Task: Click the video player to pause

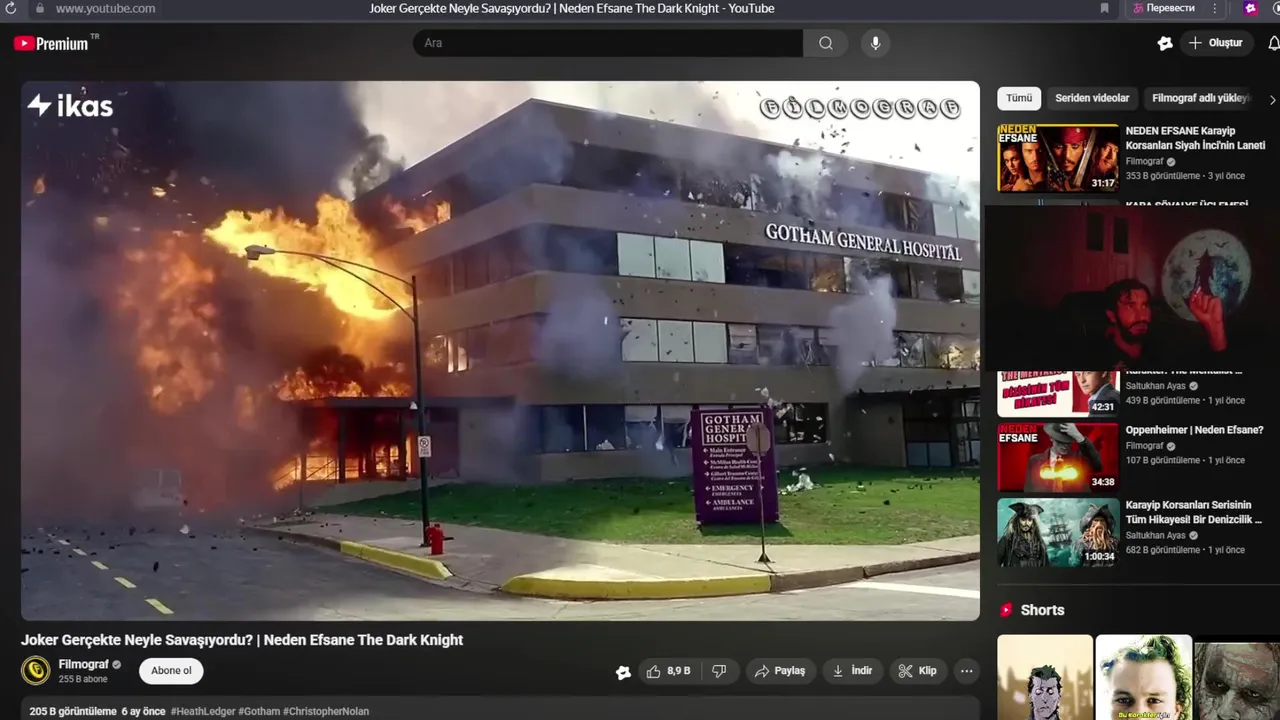Action: 500,351
